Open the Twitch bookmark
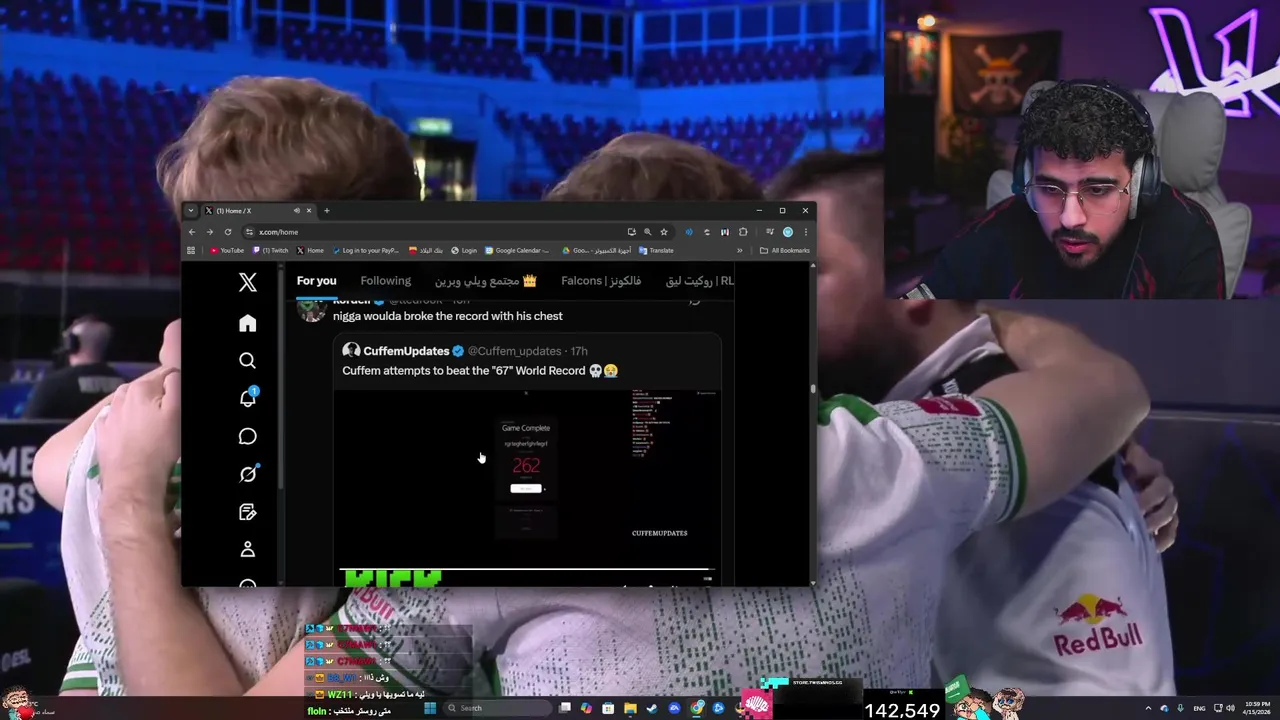This screenshot has width=1280, height=720. pyautogui.click(x=270, y=250)
